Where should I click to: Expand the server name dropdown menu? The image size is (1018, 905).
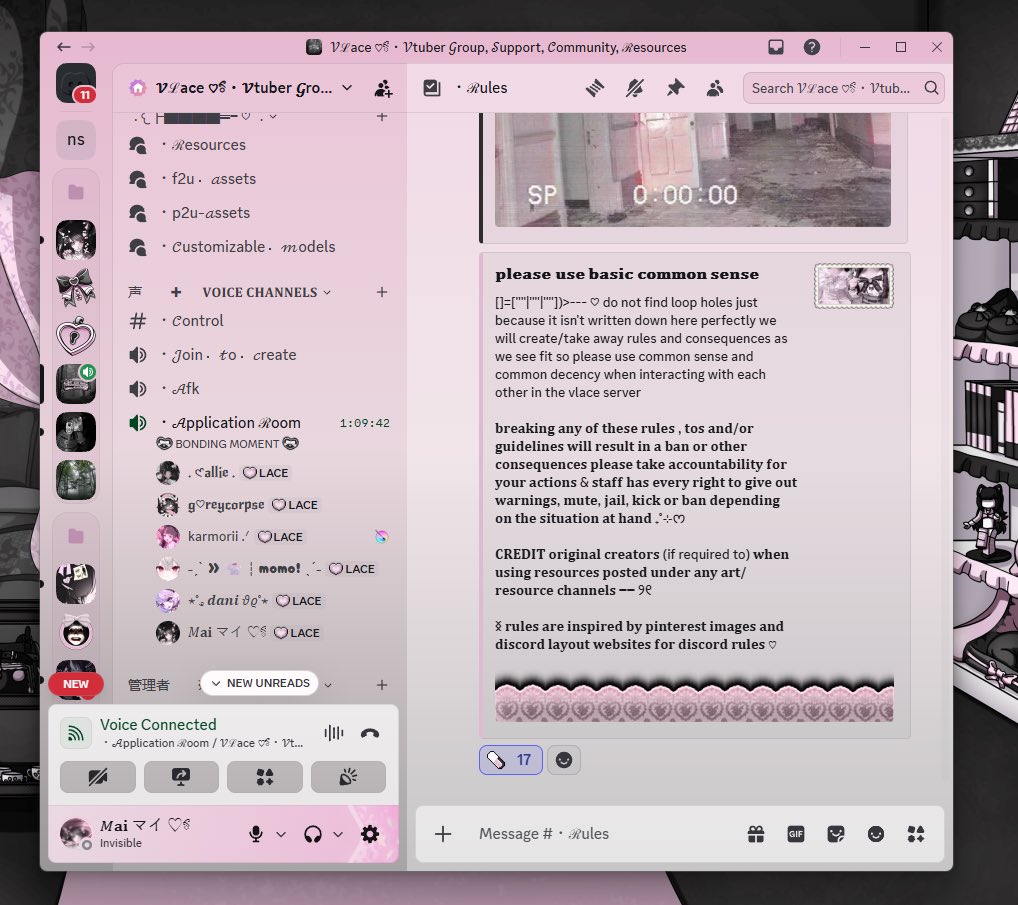pyautogui.click(x=347, y=88)
